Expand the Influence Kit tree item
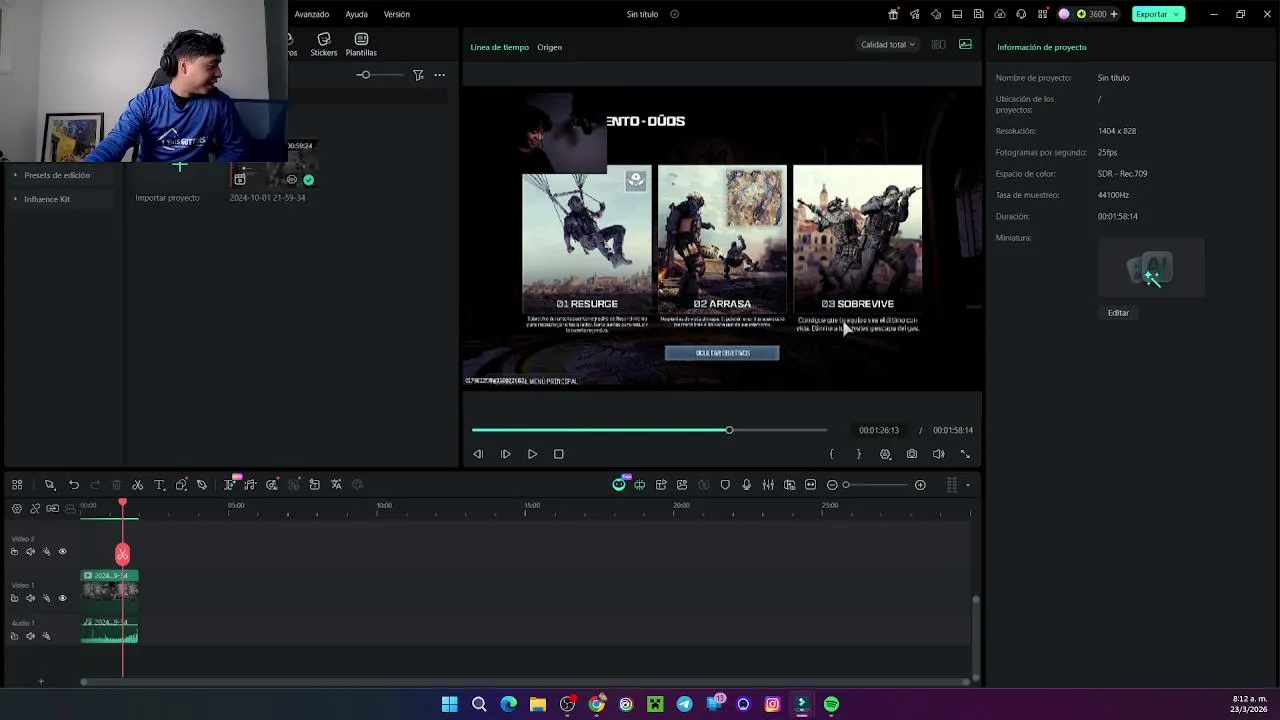The height and width of the screenshot is (720, 1280). (x=15, y=199)
